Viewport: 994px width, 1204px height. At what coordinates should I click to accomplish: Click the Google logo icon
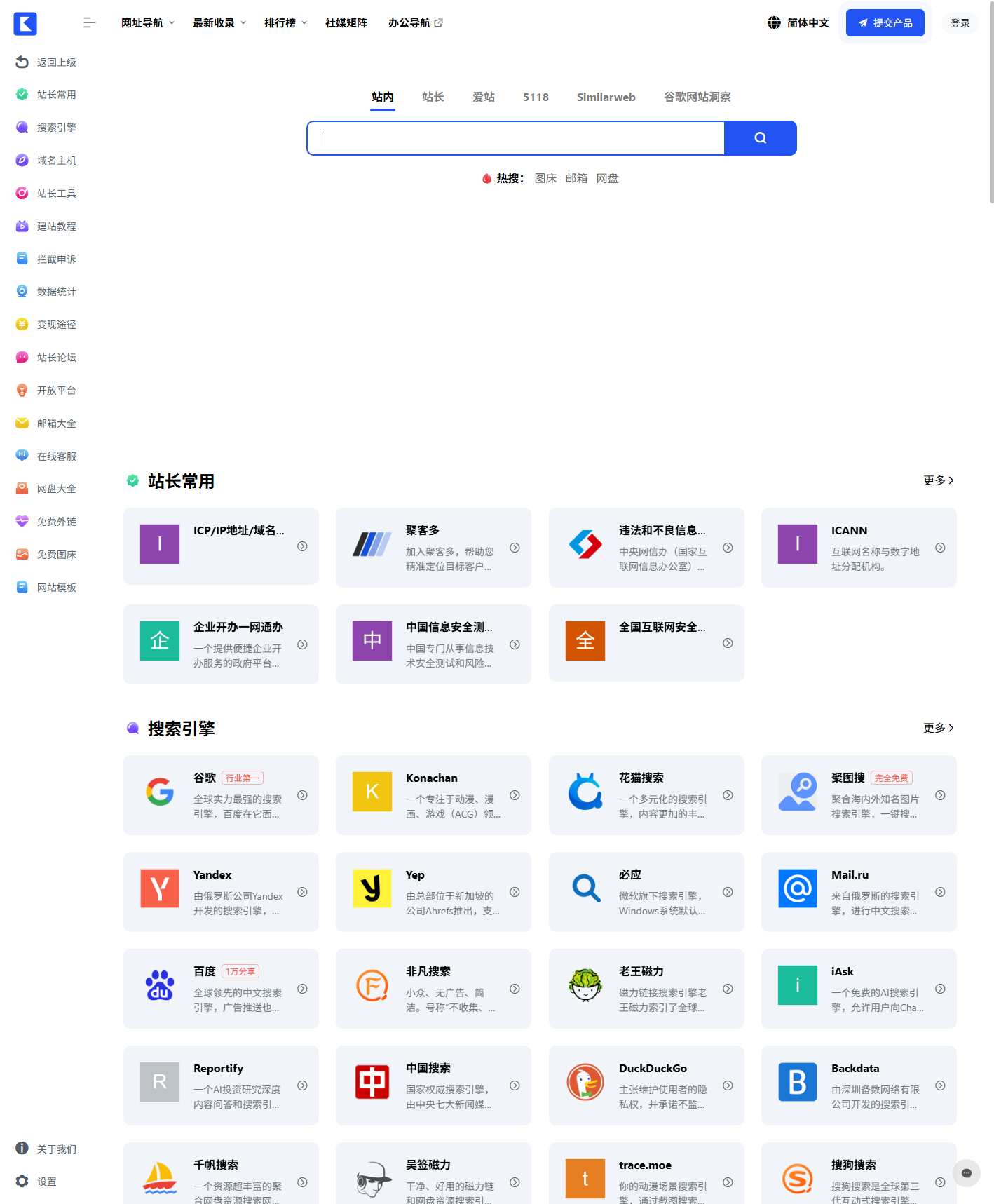160,792
